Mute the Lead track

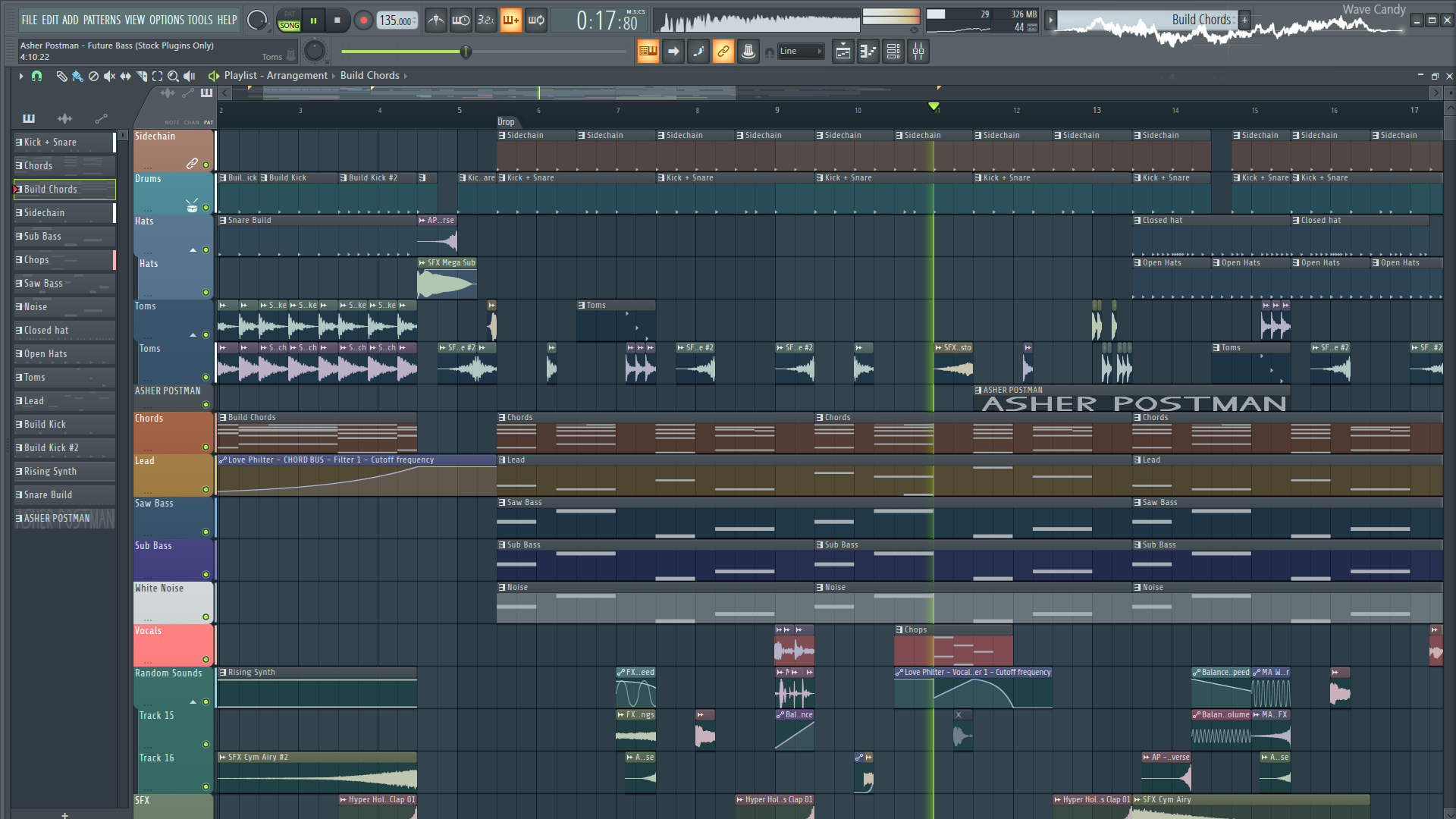206,489
